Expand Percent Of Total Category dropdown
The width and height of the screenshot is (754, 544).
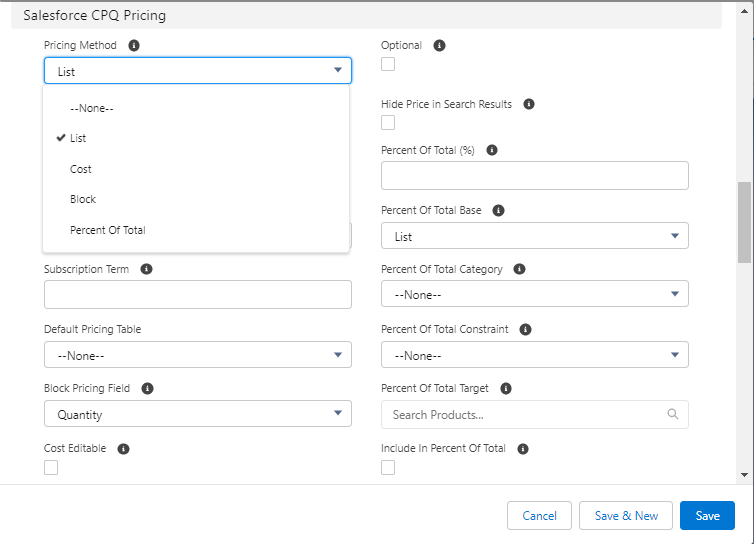[534, 295]
